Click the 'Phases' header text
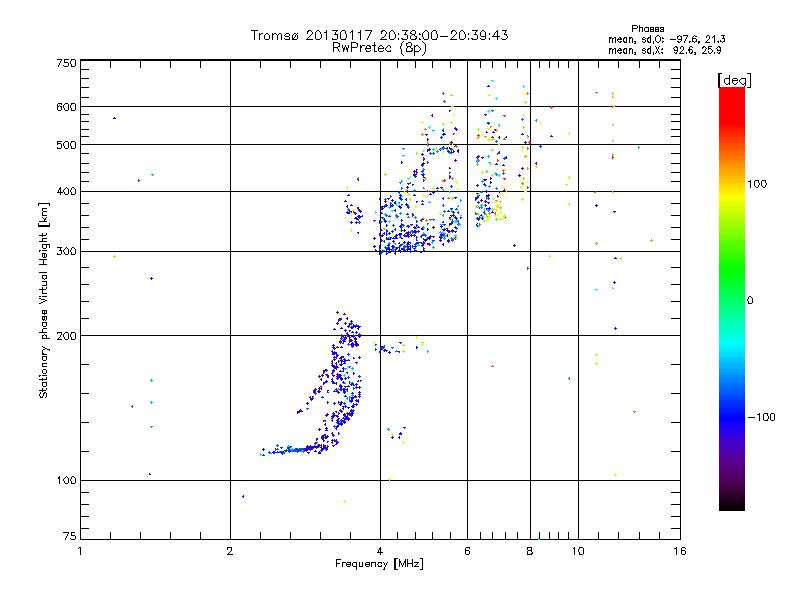Viewport: 800px width, 600px height. click(647, 29)
